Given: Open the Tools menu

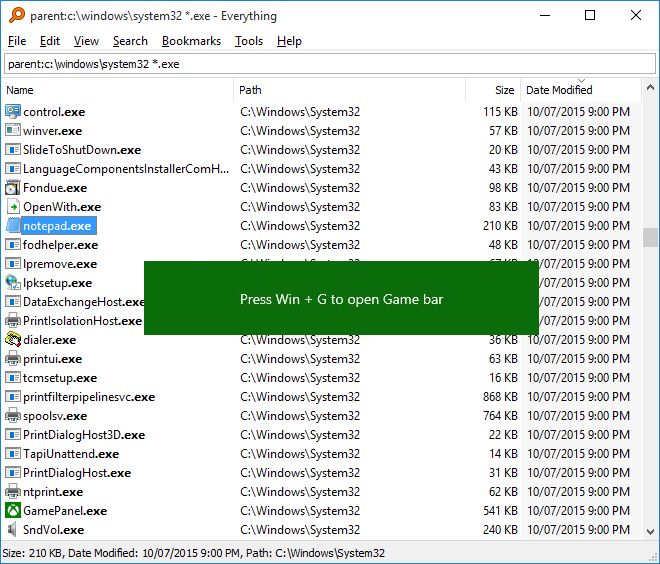Looking at the screenshot, I should (249, 41).
